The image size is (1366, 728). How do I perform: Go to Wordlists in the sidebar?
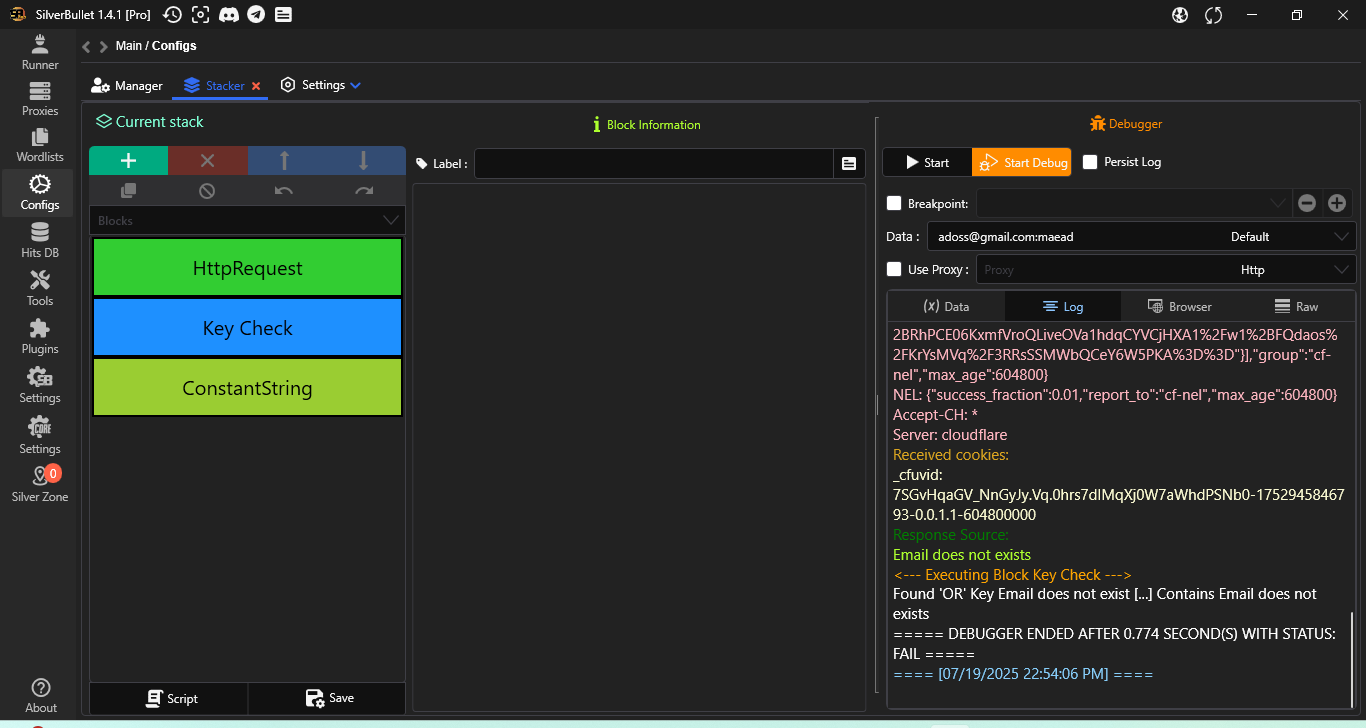click(40, 145)
